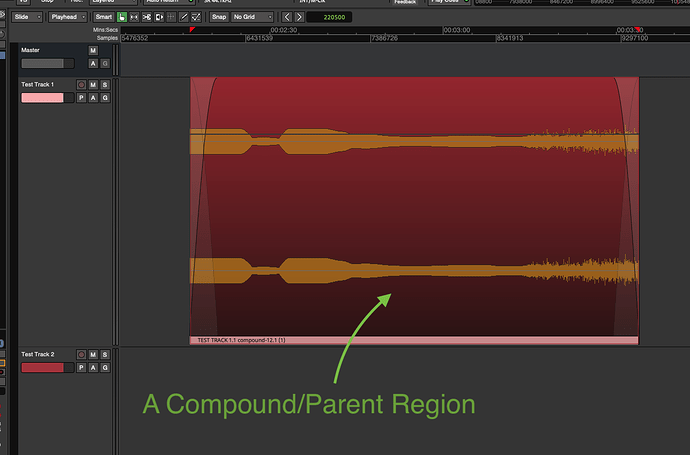
Task: Solo Test Track 2
Action: pos(105,355)
